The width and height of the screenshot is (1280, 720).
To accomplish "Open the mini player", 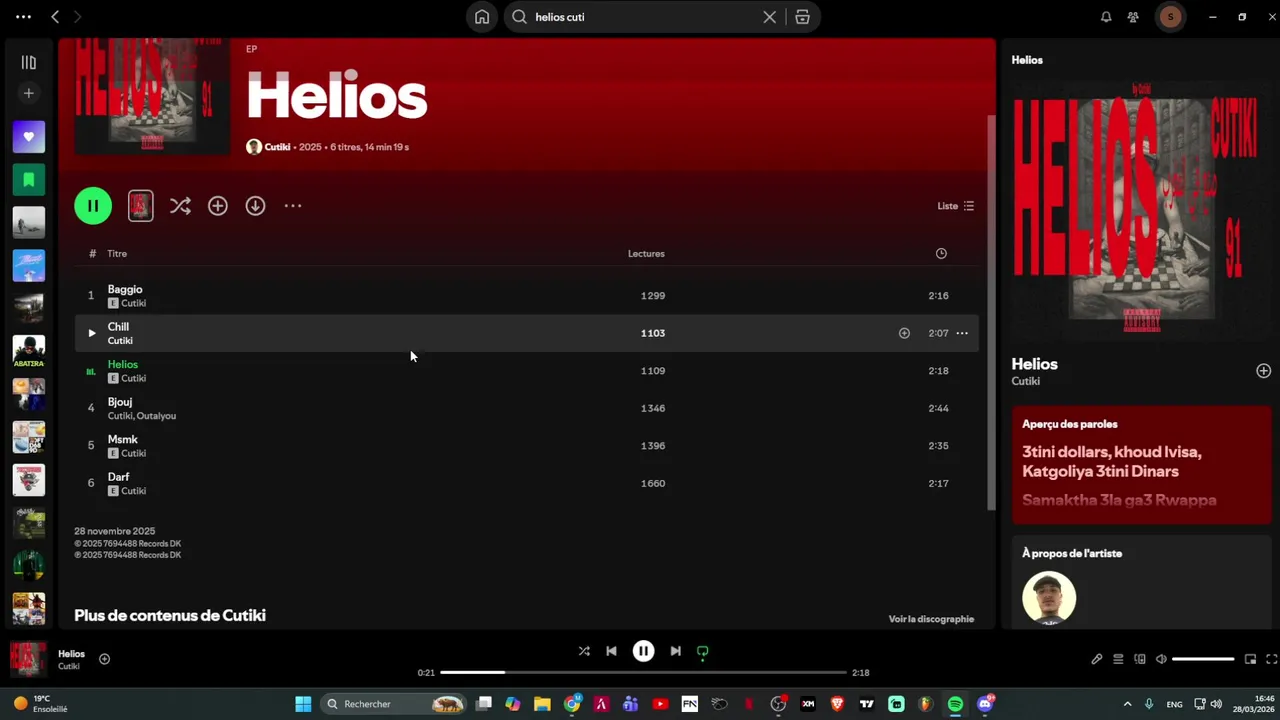I will click(1250, 659).
